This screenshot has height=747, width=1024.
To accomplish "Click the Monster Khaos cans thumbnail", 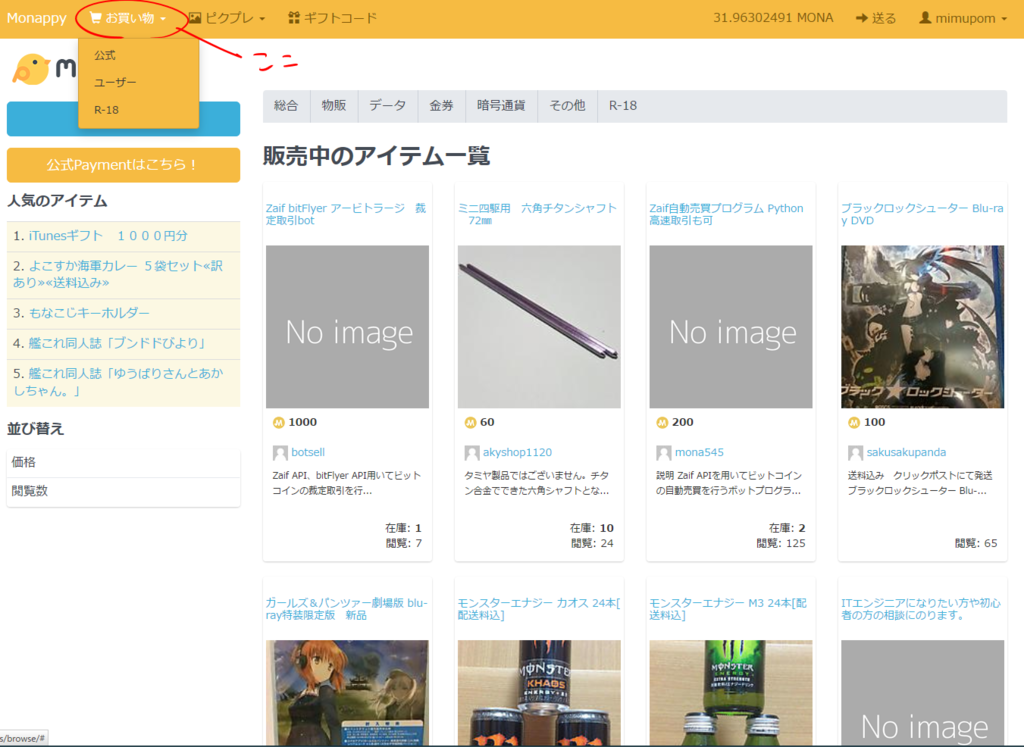I will [x=539, y=693].
